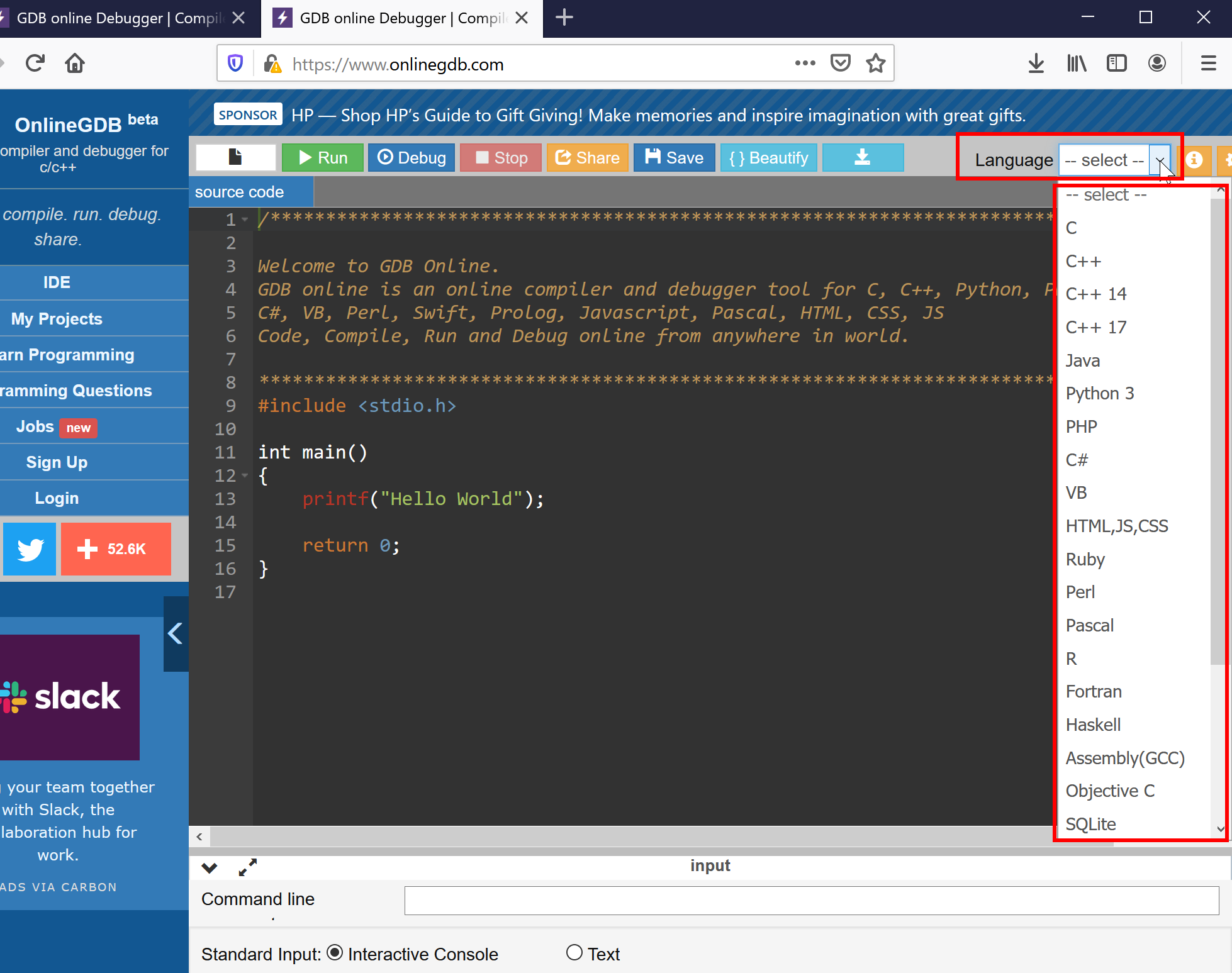The image size is (1232, 973).
Task: Collapse the sidebar with left chevron
Action: click(x=176, y=633)
